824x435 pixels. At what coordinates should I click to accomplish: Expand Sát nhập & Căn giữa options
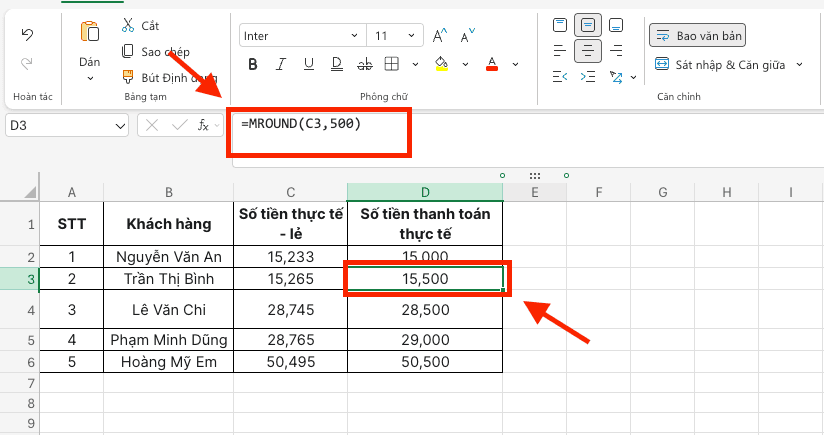click(x=799, y=65)
